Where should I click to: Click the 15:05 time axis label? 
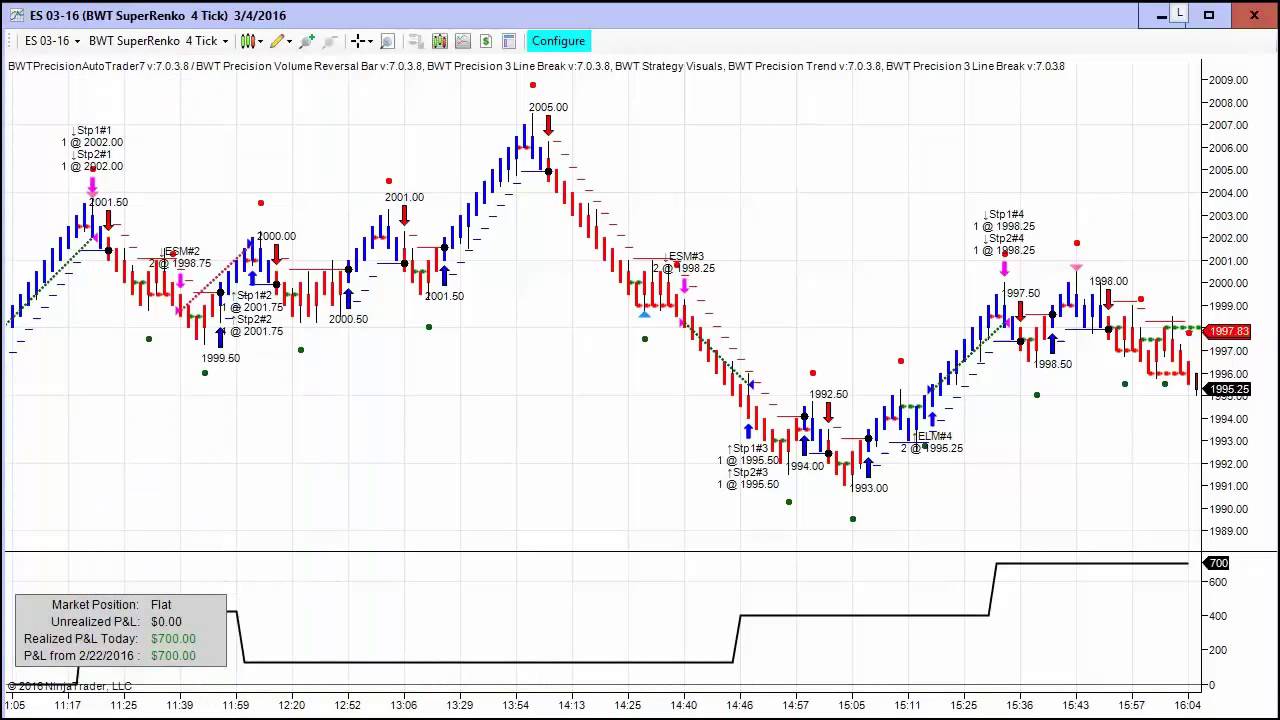(x=852, y=705)
